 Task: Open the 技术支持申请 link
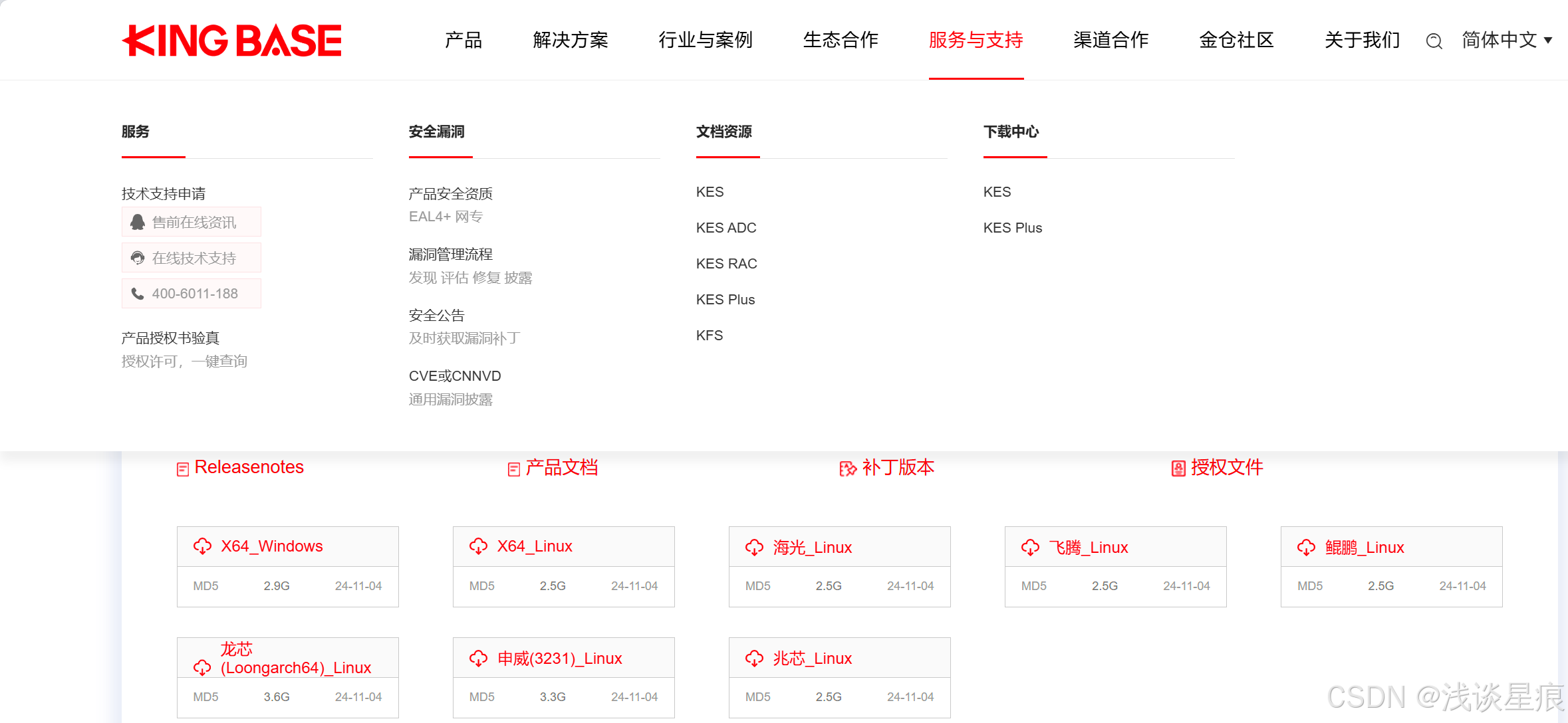tap(164, 193)
